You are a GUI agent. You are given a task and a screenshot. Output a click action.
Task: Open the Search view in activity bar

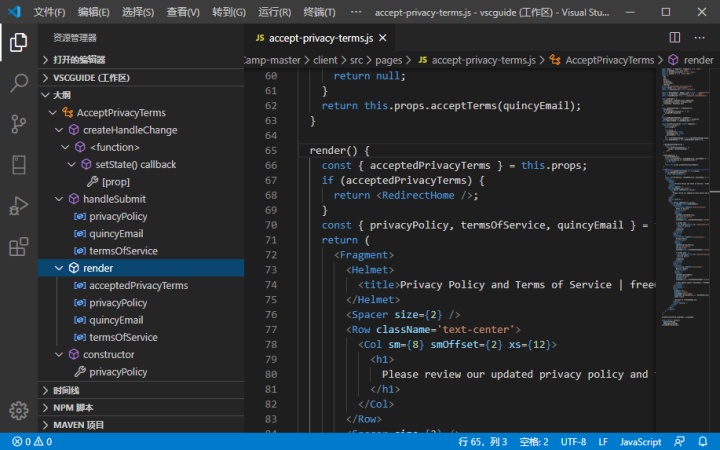pyautogui.click(x=18, y=83)
